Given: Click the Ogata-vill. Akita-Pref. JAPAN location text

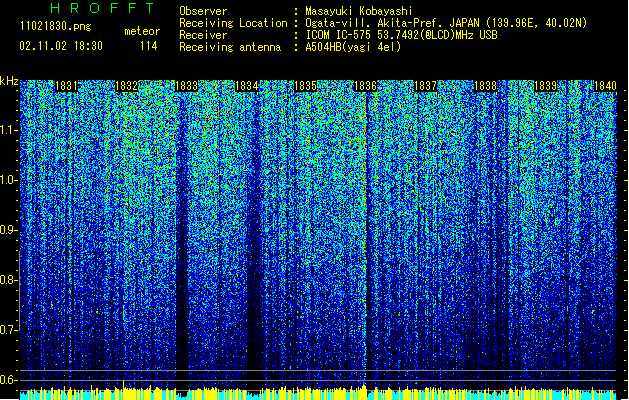Looking at the screenshot, I should [x=446, y=23].
